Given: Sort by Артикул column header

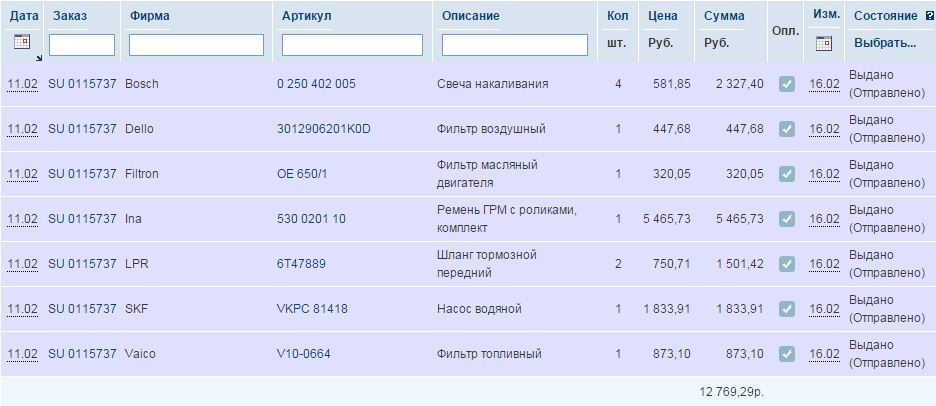Looking at the screenshot, I should coord(306,16).
